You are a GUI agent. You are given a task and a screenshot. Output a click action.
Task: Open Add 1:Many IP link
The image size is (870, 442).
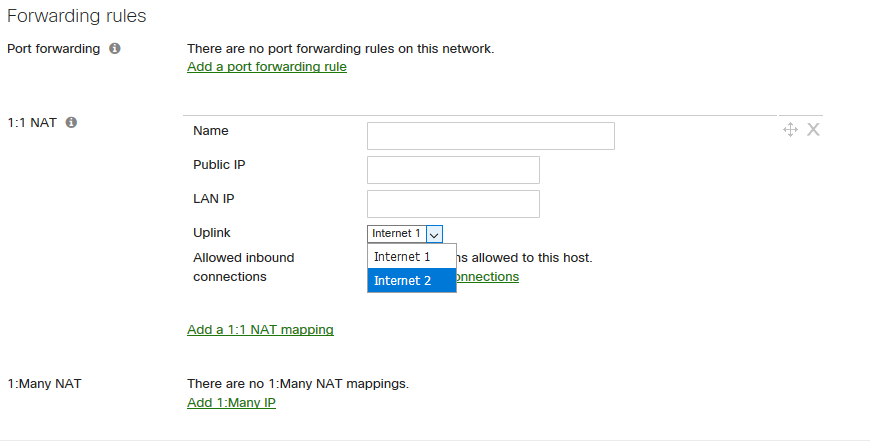click(231, 403)
